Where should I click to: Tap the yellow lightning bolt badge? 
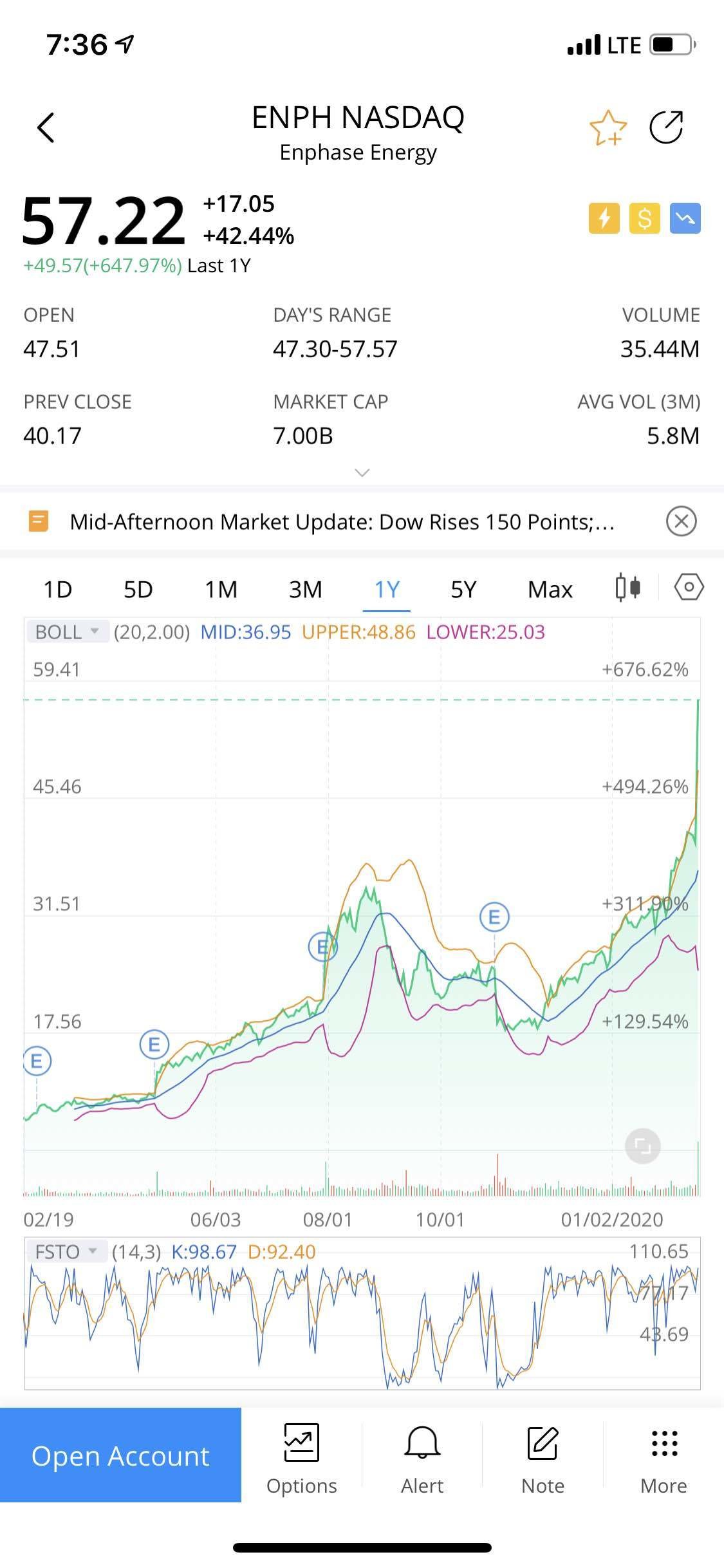tap(604, 218)
